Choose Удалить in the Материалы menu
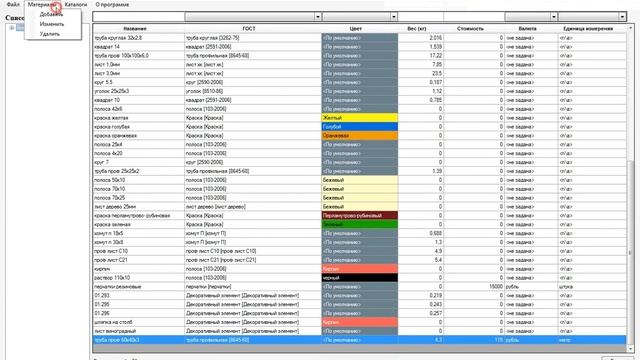640x360 pixels. point(50,34)
